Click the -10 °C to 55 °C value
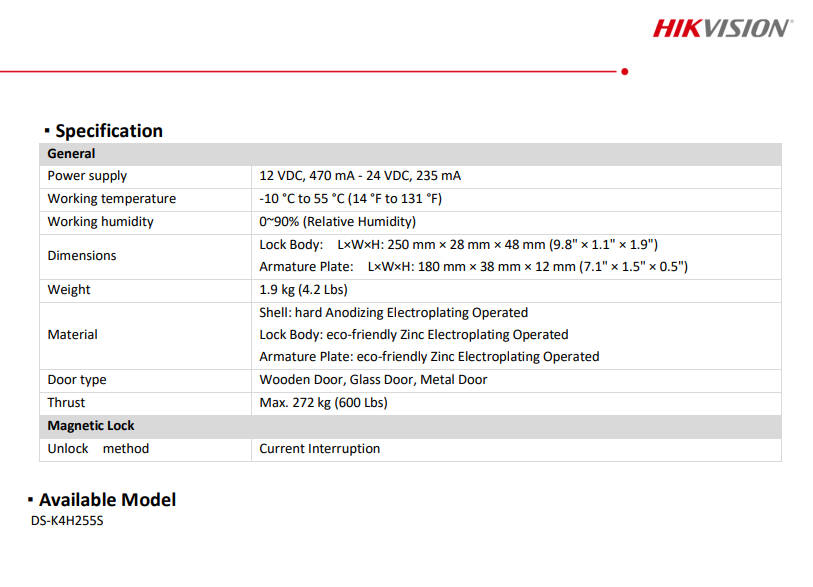 coord(350,199)
